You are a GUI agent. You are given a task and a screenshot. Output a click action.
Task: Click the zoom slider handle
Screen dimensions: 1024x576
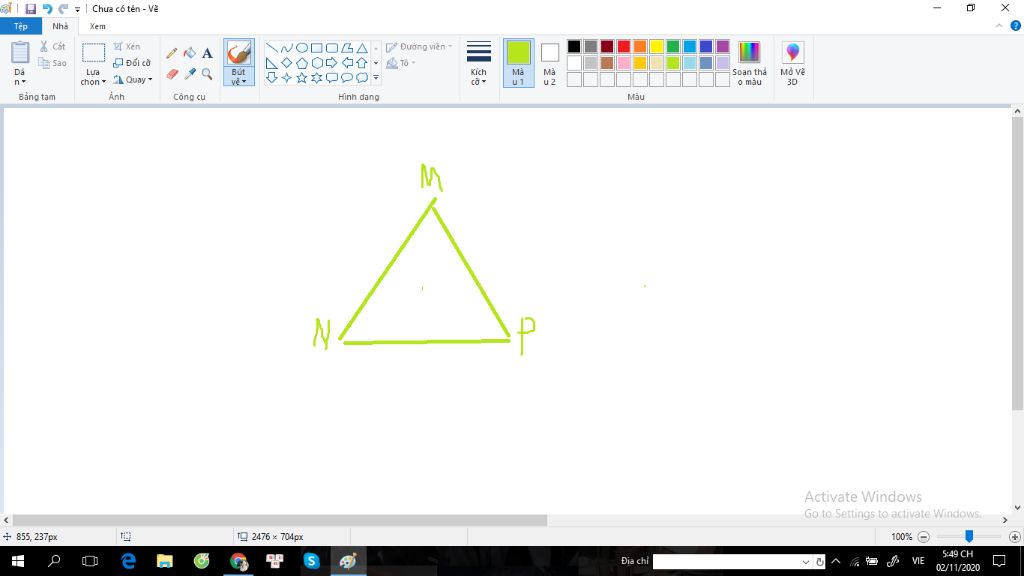tap(969, 536)
